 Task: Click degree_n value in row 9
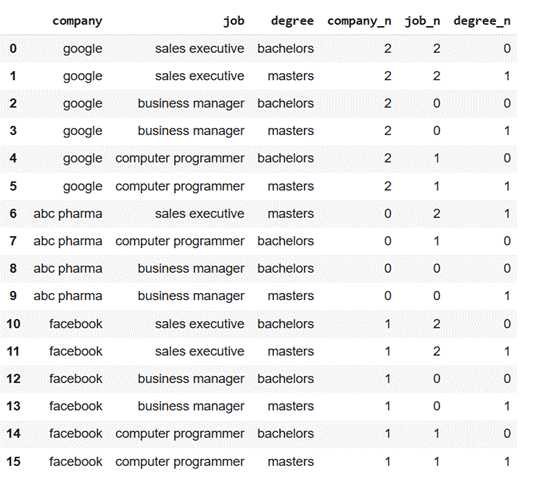pos(507,296)
